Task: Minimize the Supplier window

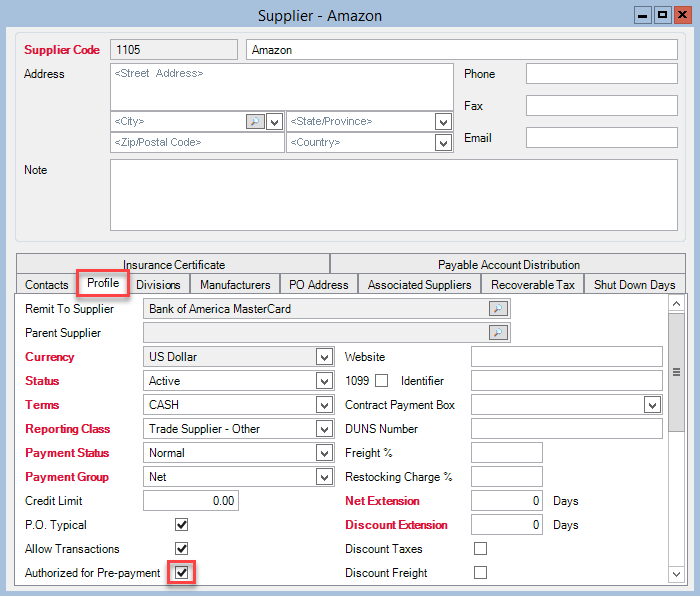Action: (642, 15)
